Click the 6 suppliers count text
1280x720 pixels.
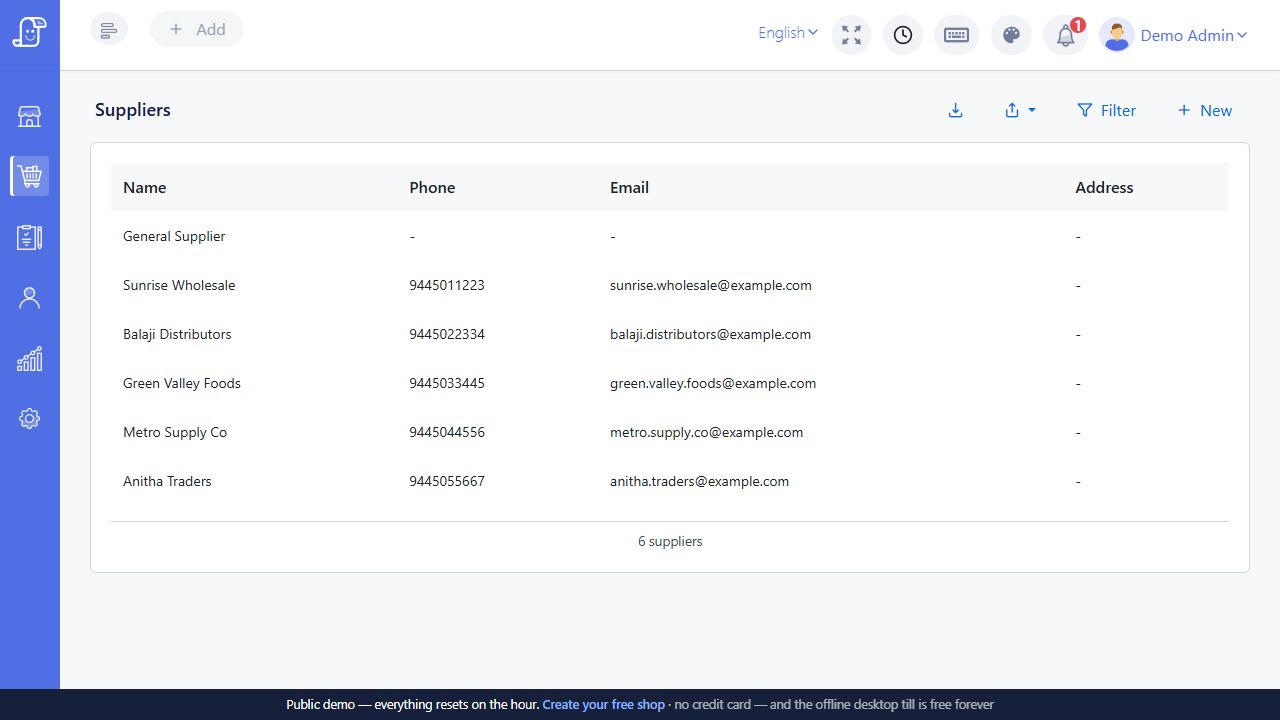click(x=670, y=541)
